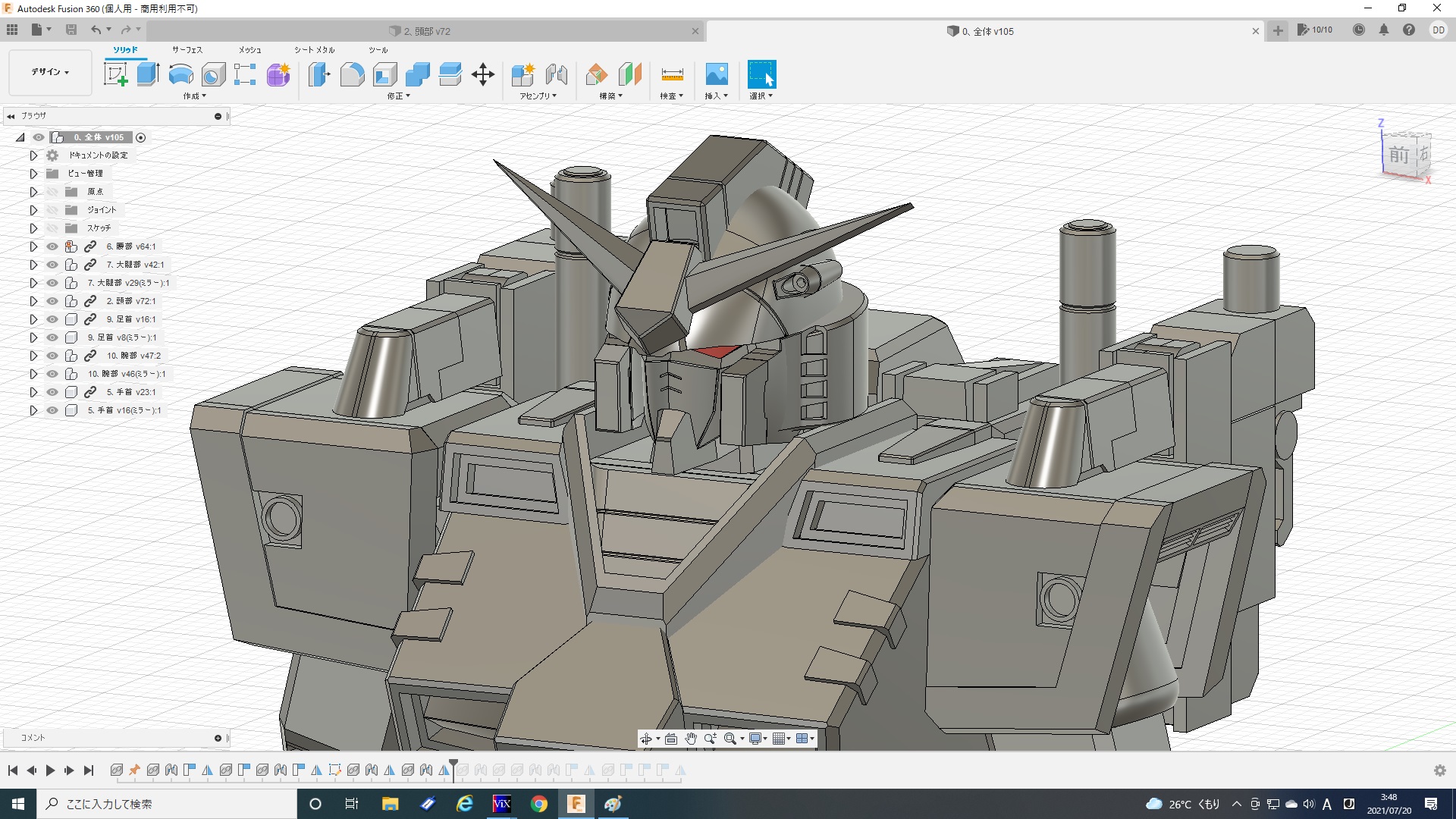Hide the 6. 腰部 v64:1 component
Viewport: 1456px width, 819px height.
(52, 246)
